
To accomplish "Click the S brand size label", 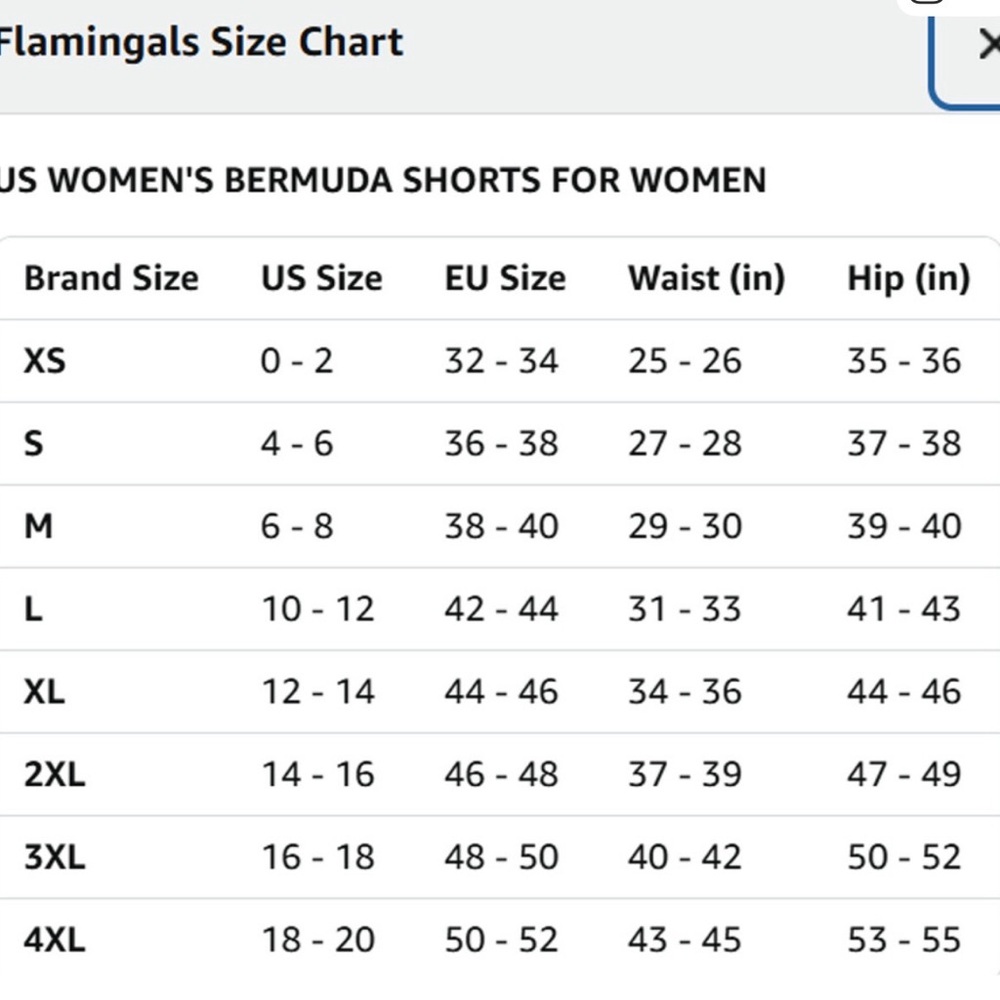I will click(33, 443).
